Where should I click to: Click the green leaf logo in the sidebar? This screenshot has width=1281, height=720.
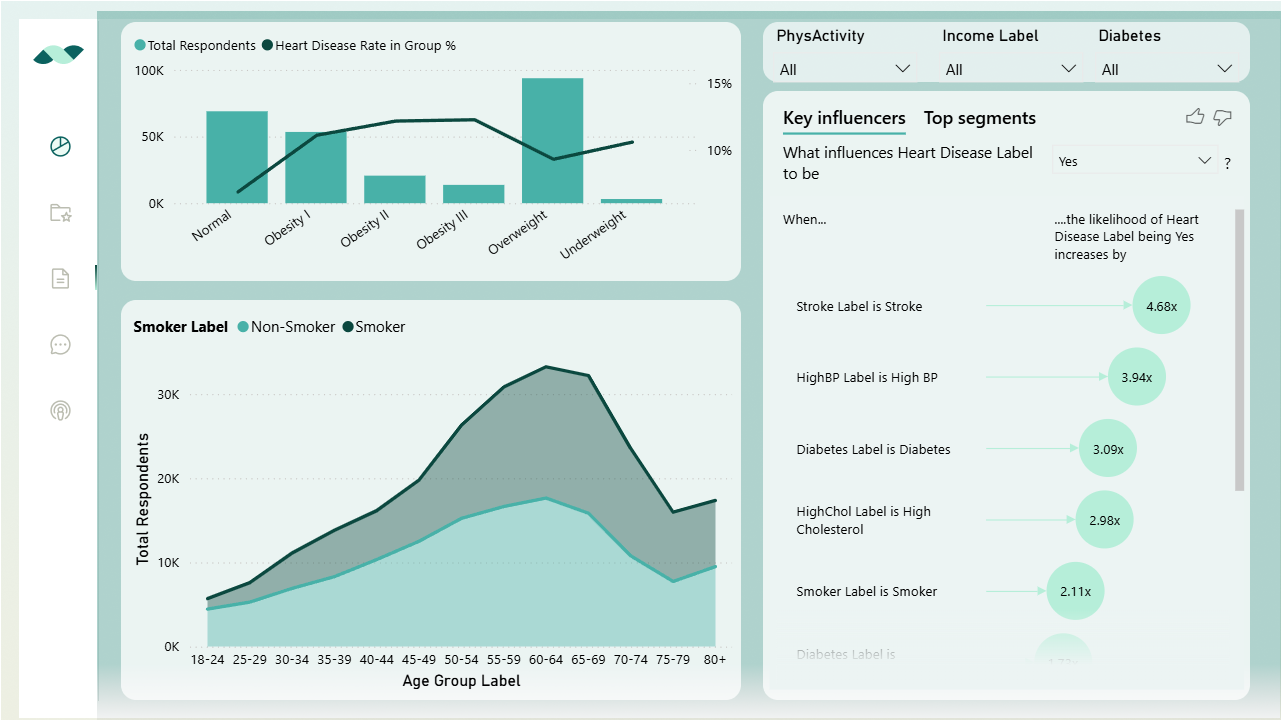pos(59,55)
